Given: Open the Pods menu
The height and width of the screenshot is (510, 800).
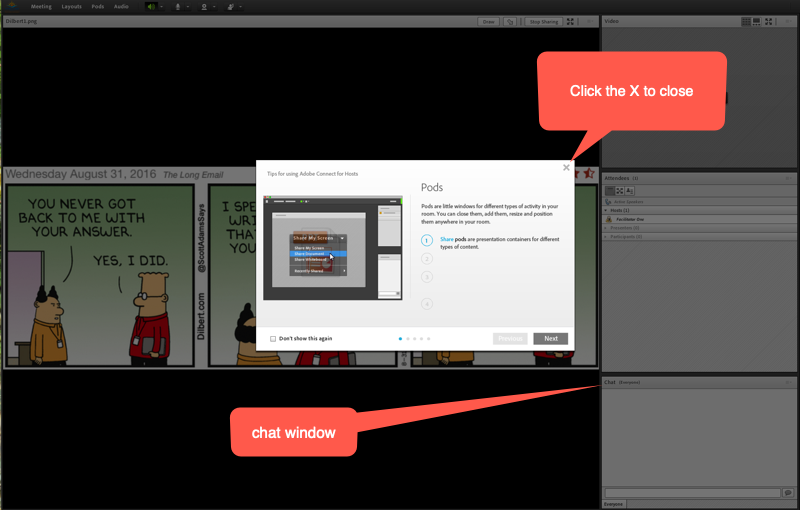Looking at the screenshot, I should (x=97, y=6).
